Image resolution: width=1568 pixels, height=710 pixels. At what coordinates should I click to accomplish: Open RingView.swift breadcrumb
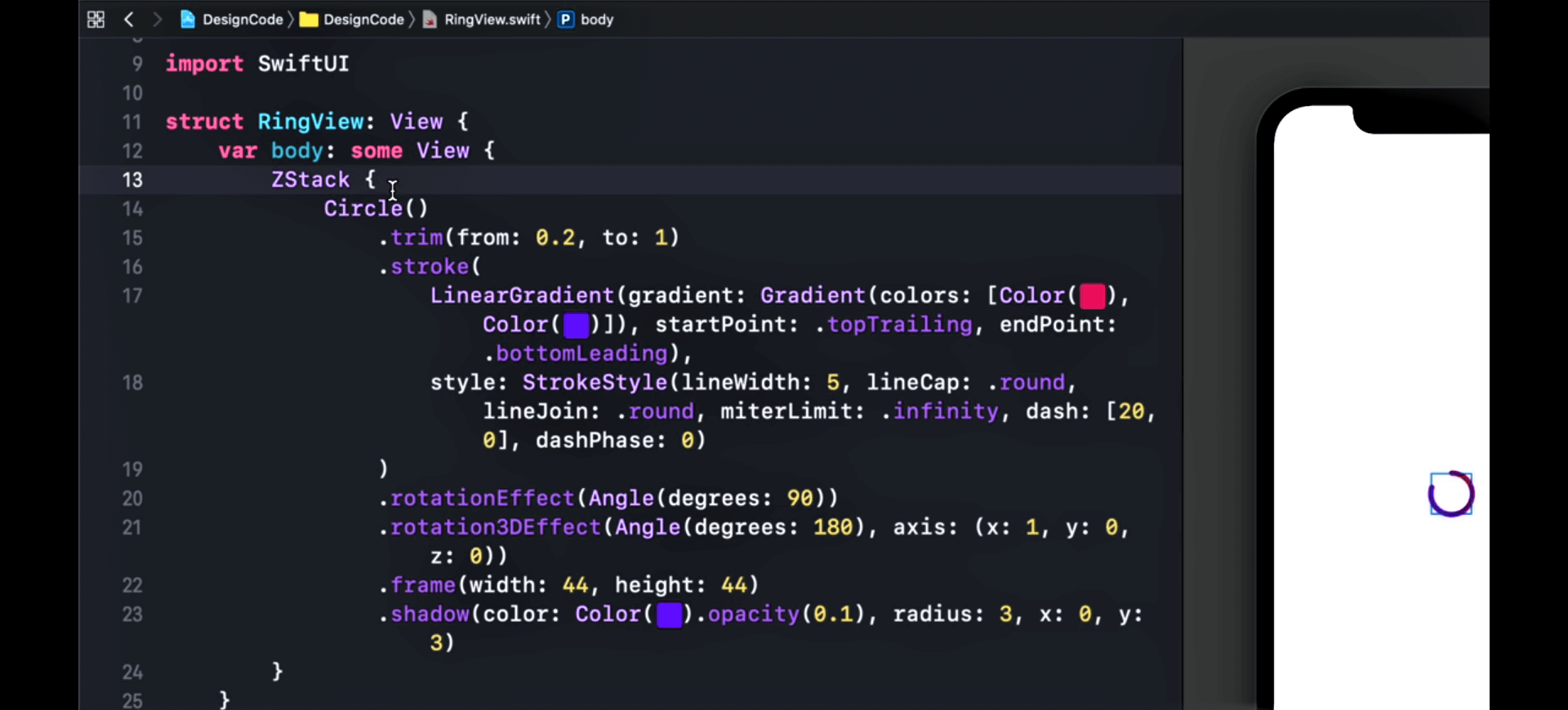pos(482,20)
